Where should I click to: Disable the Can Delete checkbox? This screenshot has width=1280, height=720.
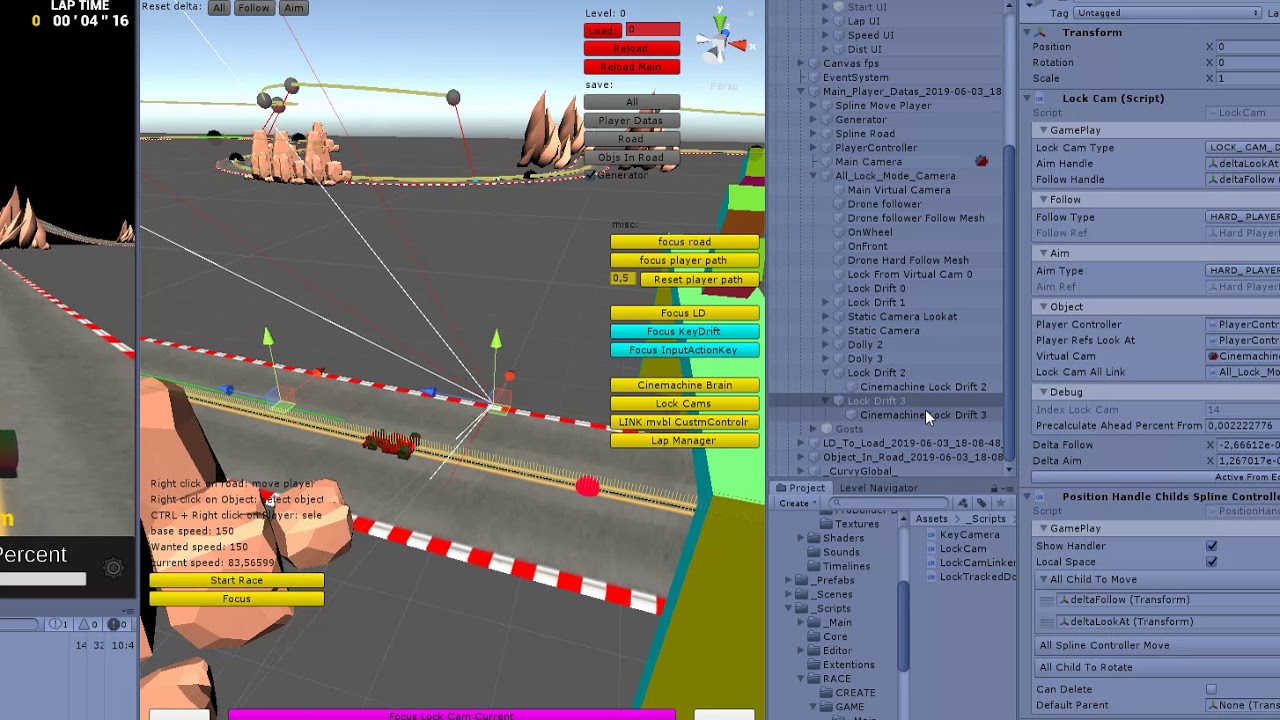pyautogui.click(x=1213, y=688)
